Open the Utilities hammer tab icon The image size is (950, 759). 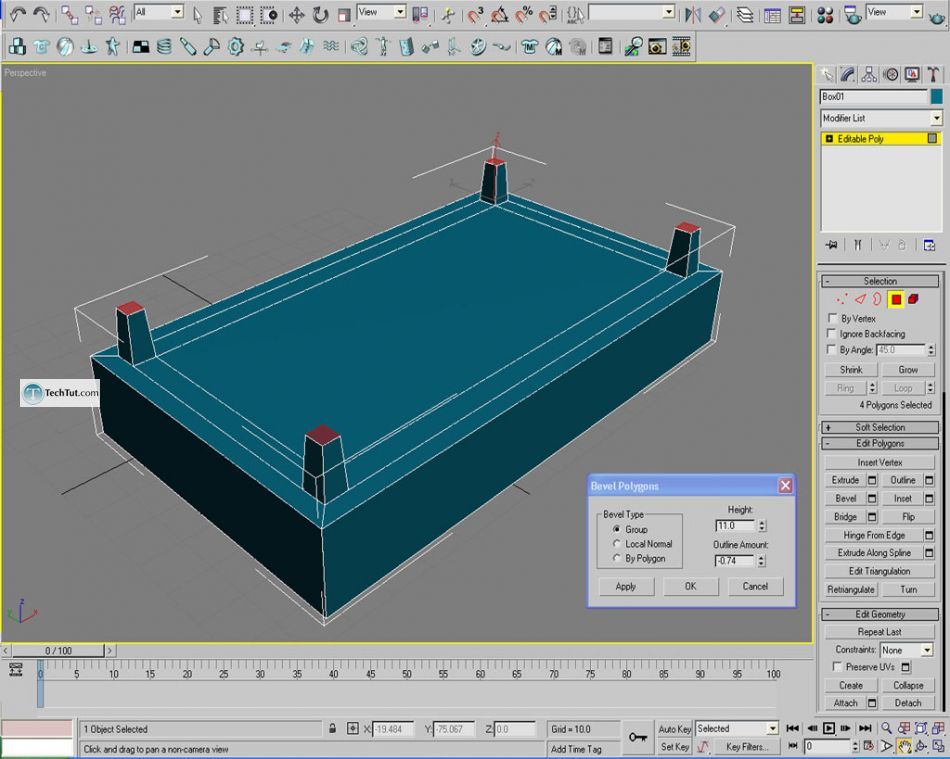(x=933, y=75)
